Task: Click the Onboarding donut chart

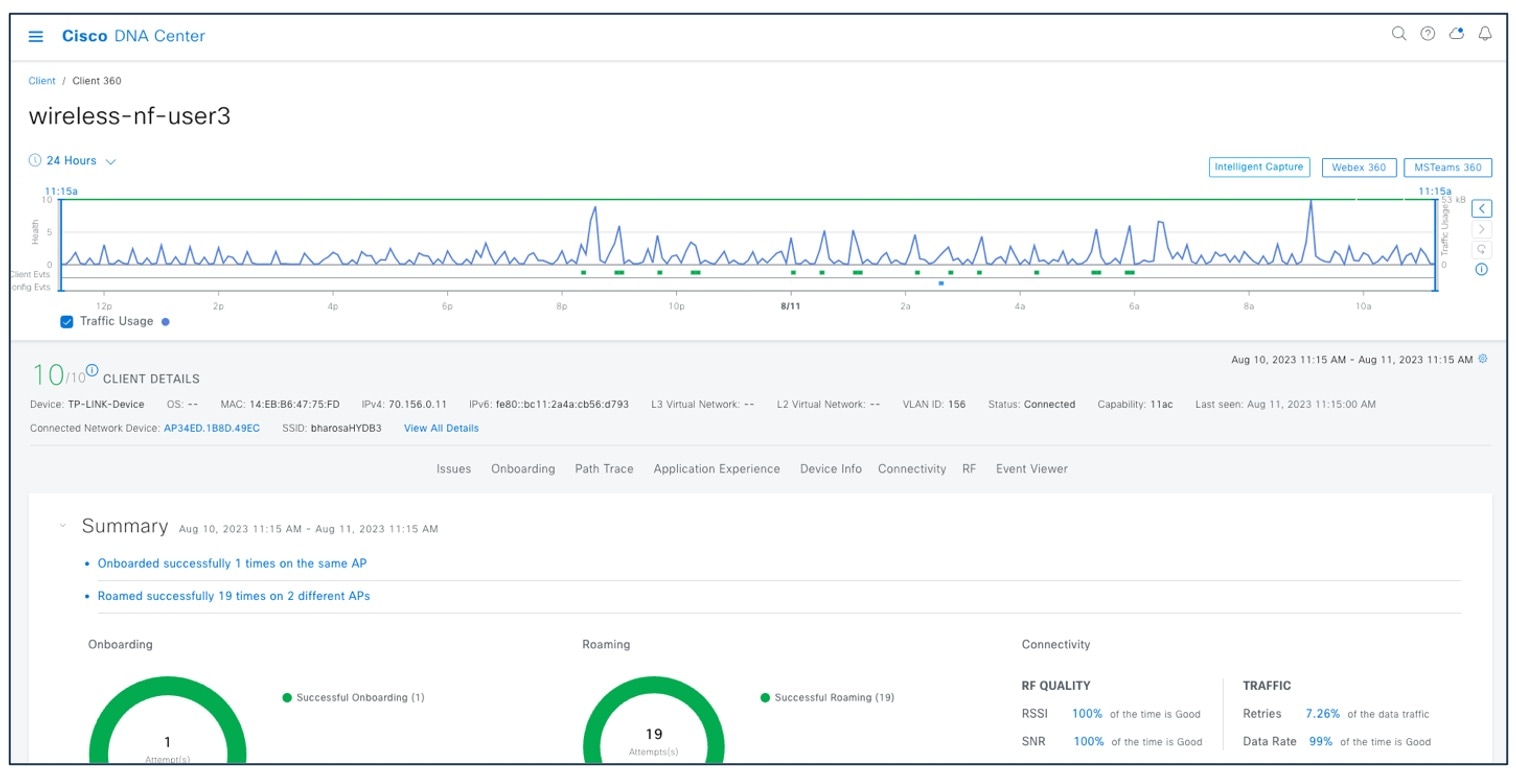Action: (168, 720)
